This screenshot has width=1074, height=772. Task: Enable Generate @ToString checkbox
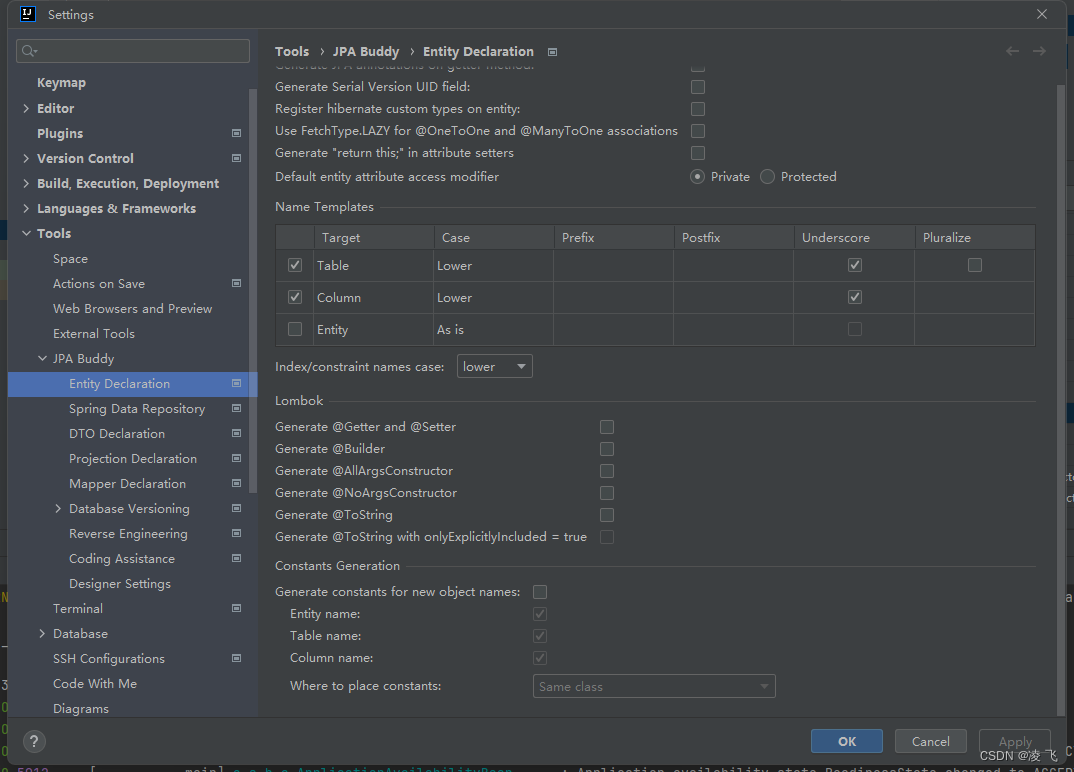coord(607,514)
